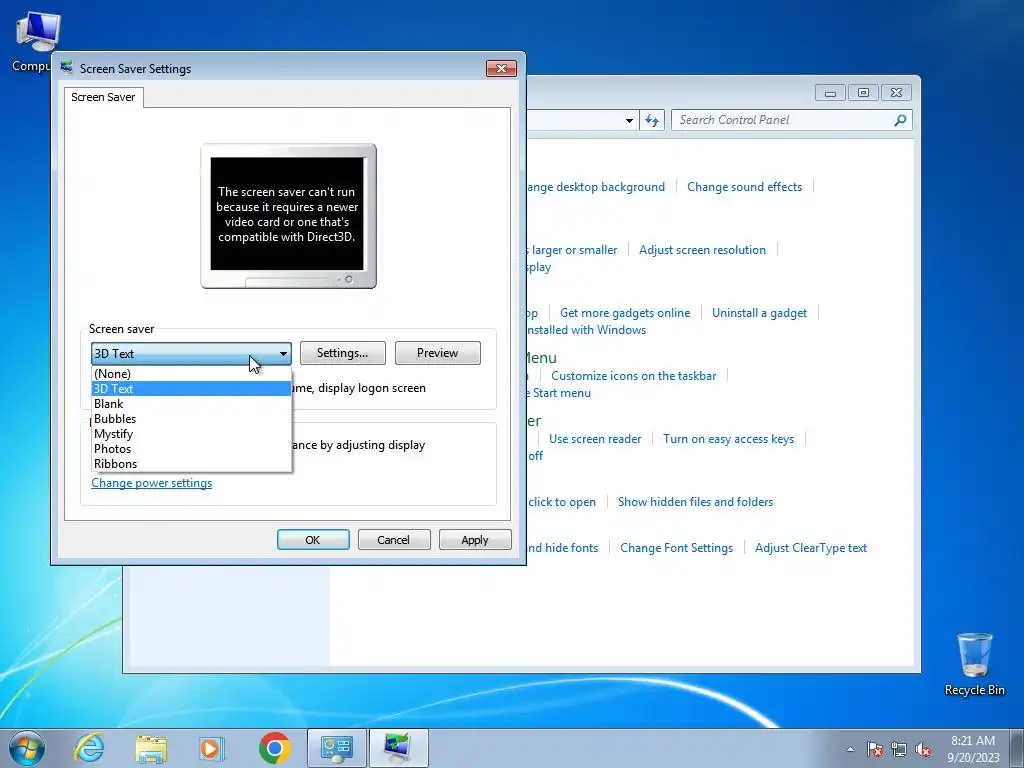Show hidden tray icons arrow

[850, 749]
